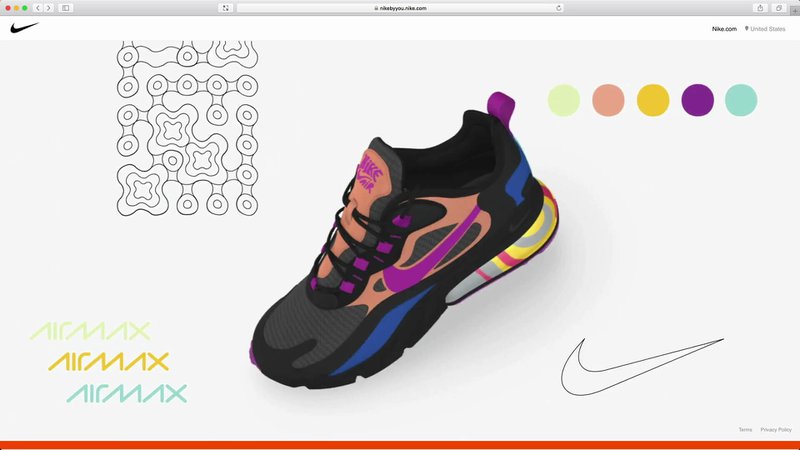Select the salmon orange color swatch
Viewport: 800px width, 450px height.
pos(608,100)
